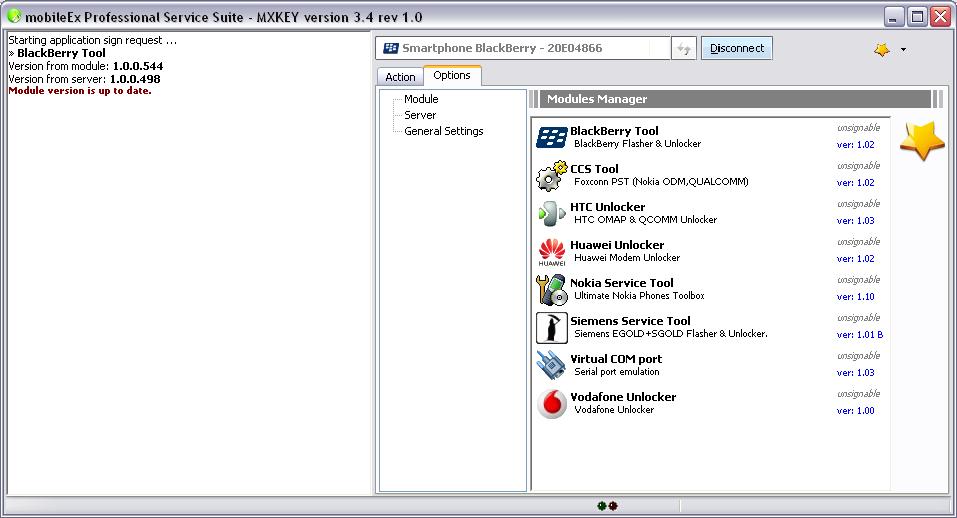Click 'Starting application sign request' log line

[x=93, y=40]
